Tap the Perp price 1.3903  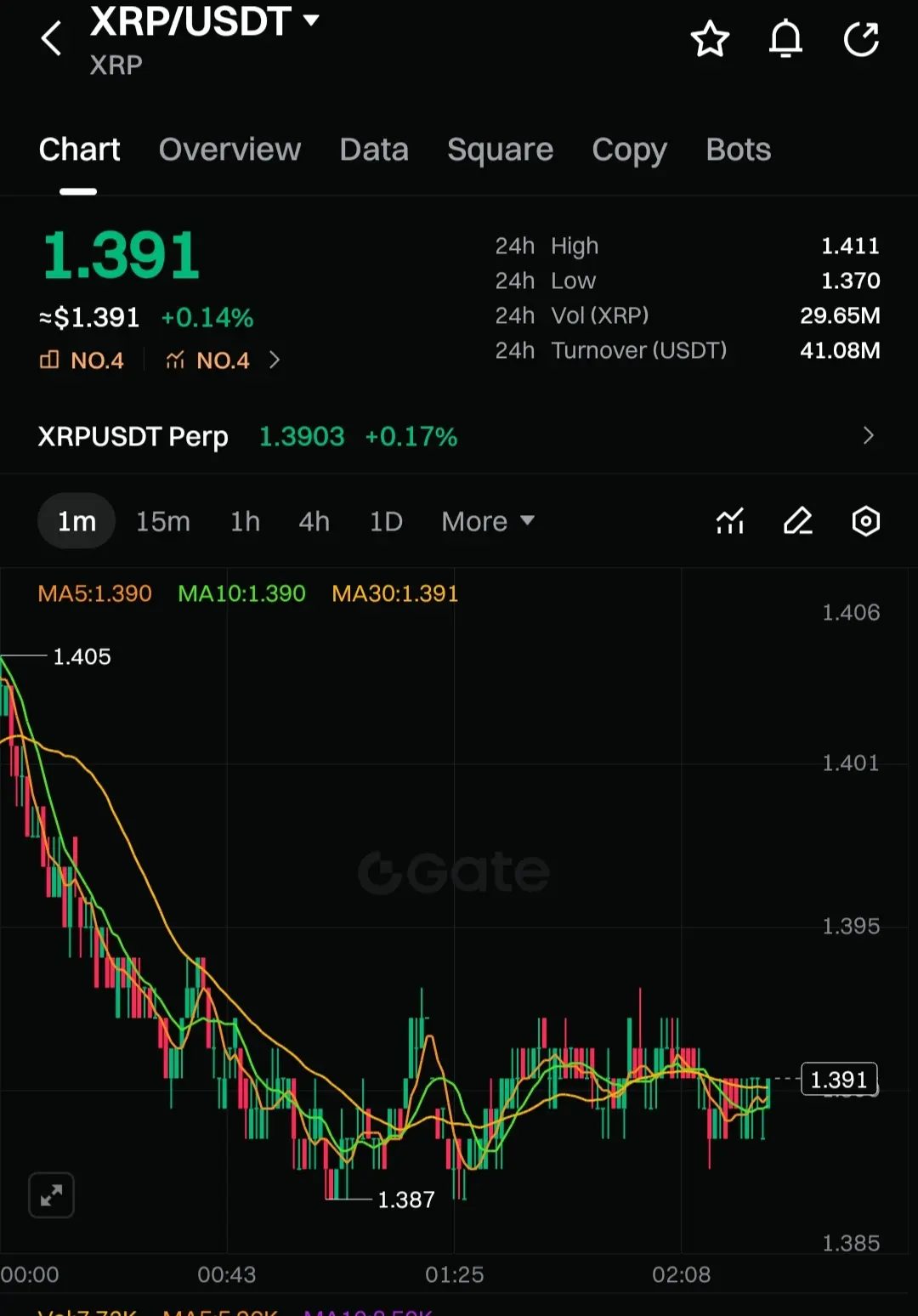tap(302, 437)
